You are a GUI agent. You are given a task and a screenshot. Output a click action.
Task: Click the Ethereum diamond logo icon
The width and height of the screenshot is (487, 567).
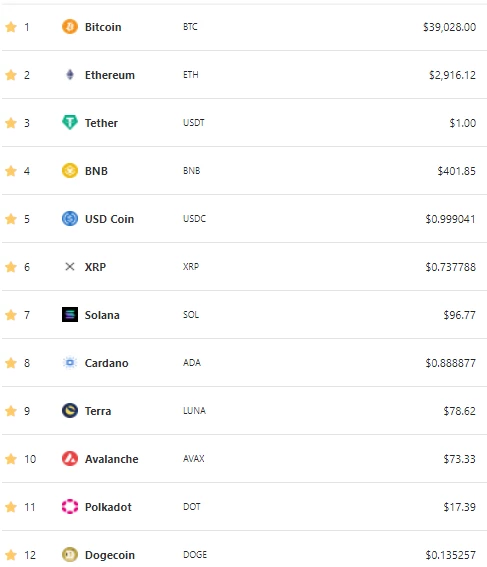pos(70,75)
